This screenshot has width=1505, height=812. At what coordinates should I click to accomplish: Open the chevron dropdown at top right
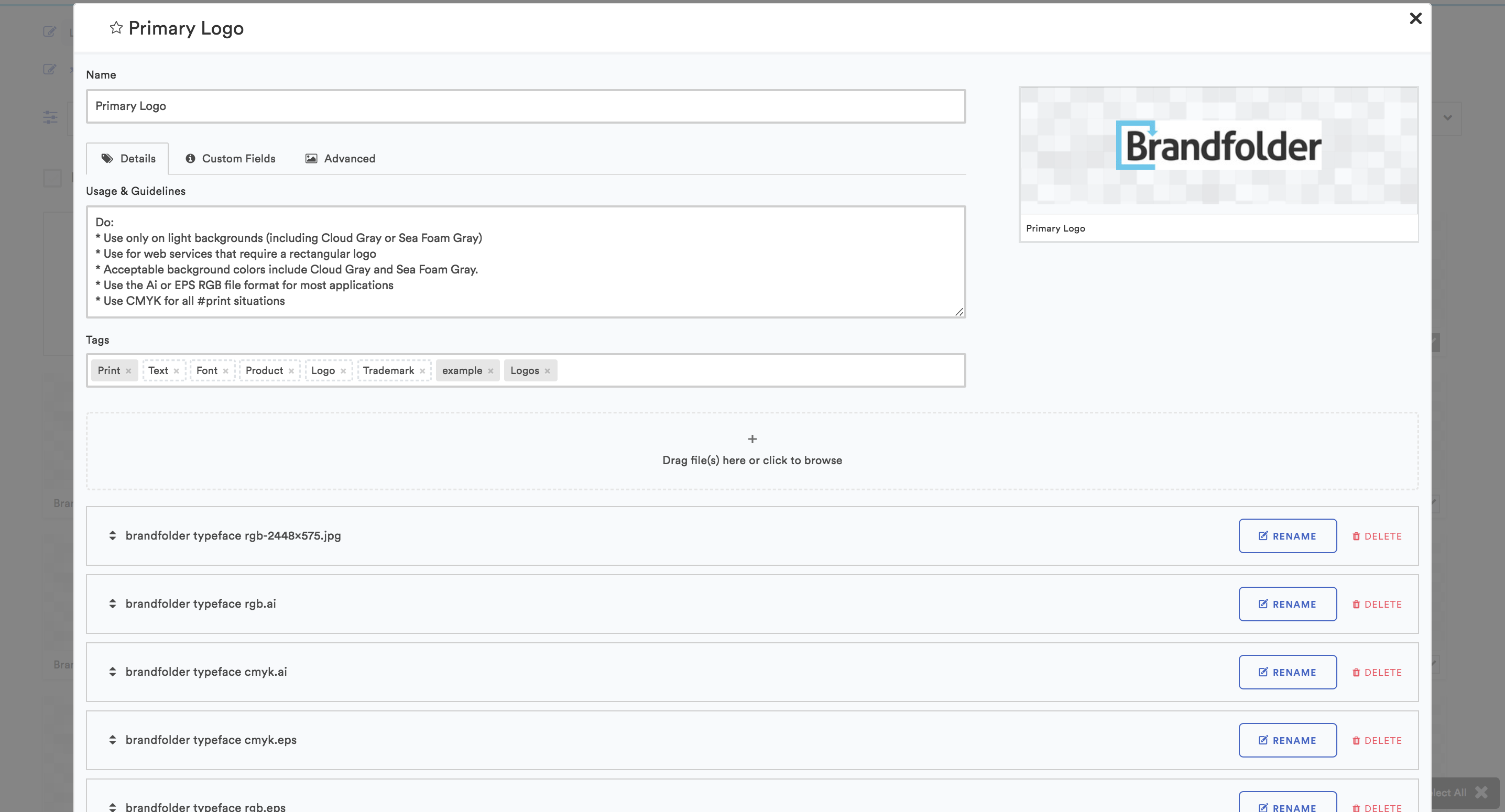pyautogui.click(x=1447, y=118)
